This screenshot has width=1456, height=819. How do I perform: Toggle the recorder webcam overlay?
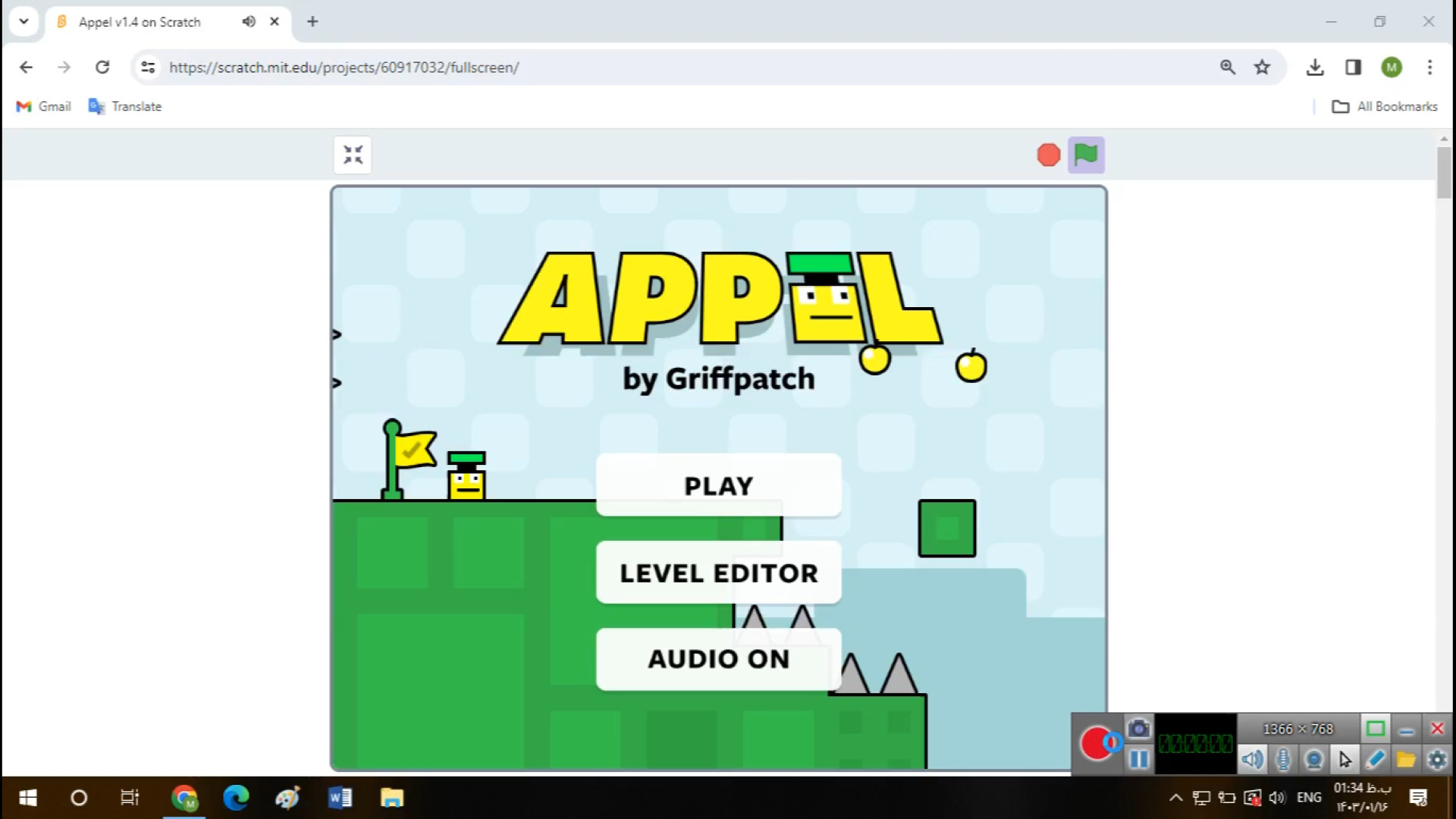click(x=1313, y=759)
